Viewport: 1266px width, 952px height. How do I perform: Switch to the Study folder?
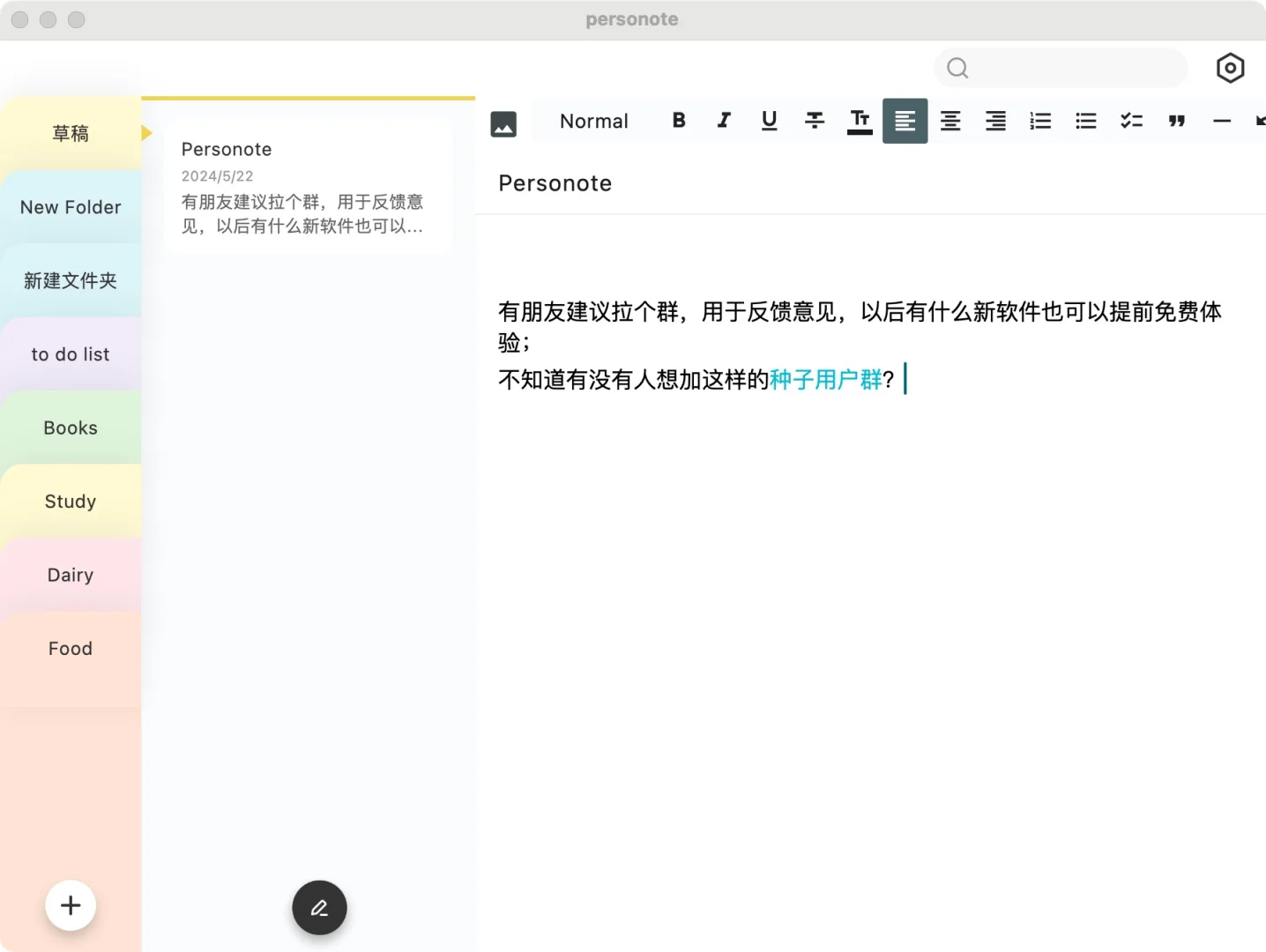tap(69, 501)
